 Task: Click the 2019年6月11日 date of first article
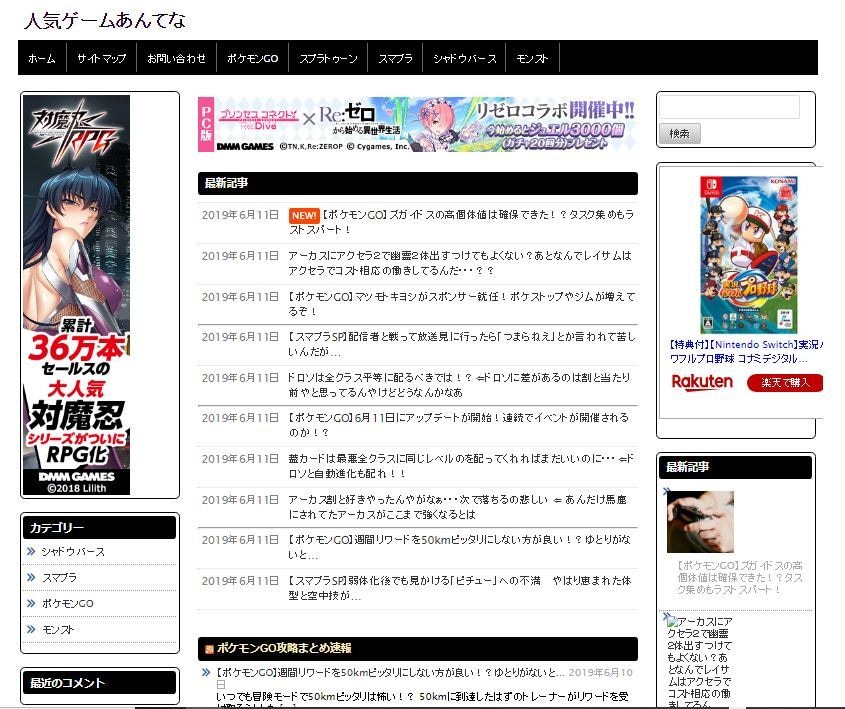[x=240, y=215]
